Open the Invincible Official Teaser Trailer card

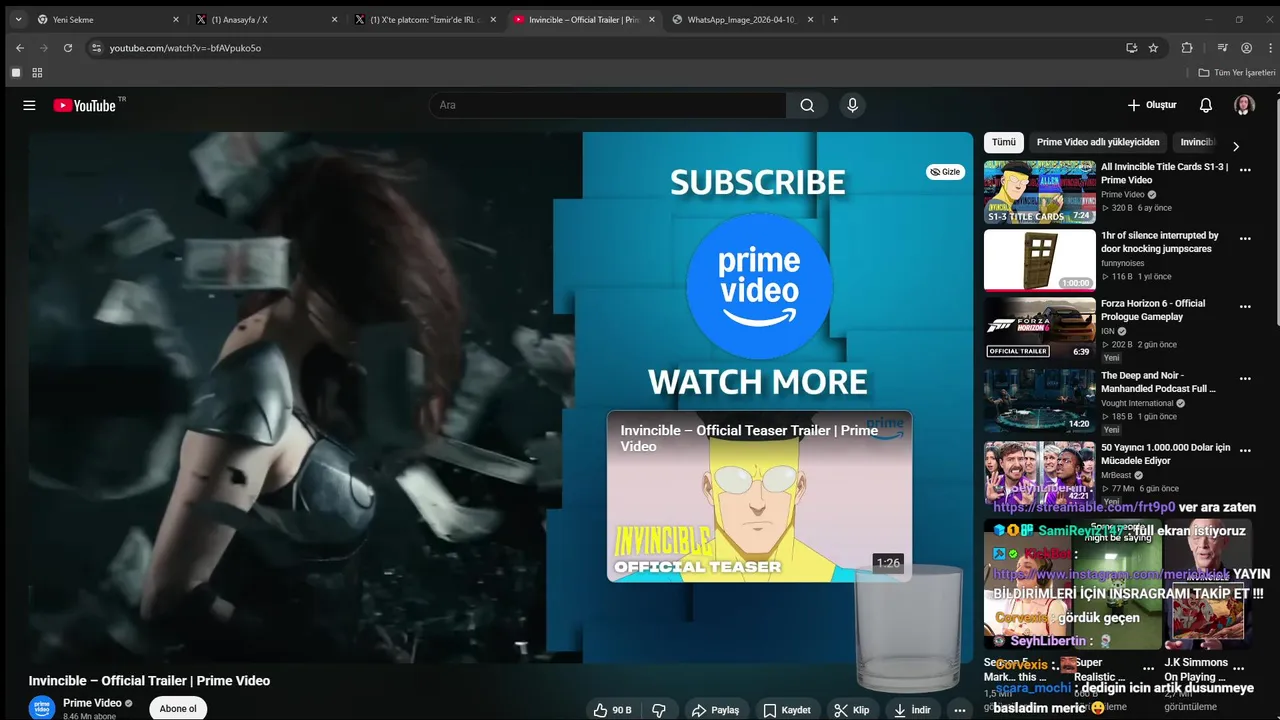[759, 496]
